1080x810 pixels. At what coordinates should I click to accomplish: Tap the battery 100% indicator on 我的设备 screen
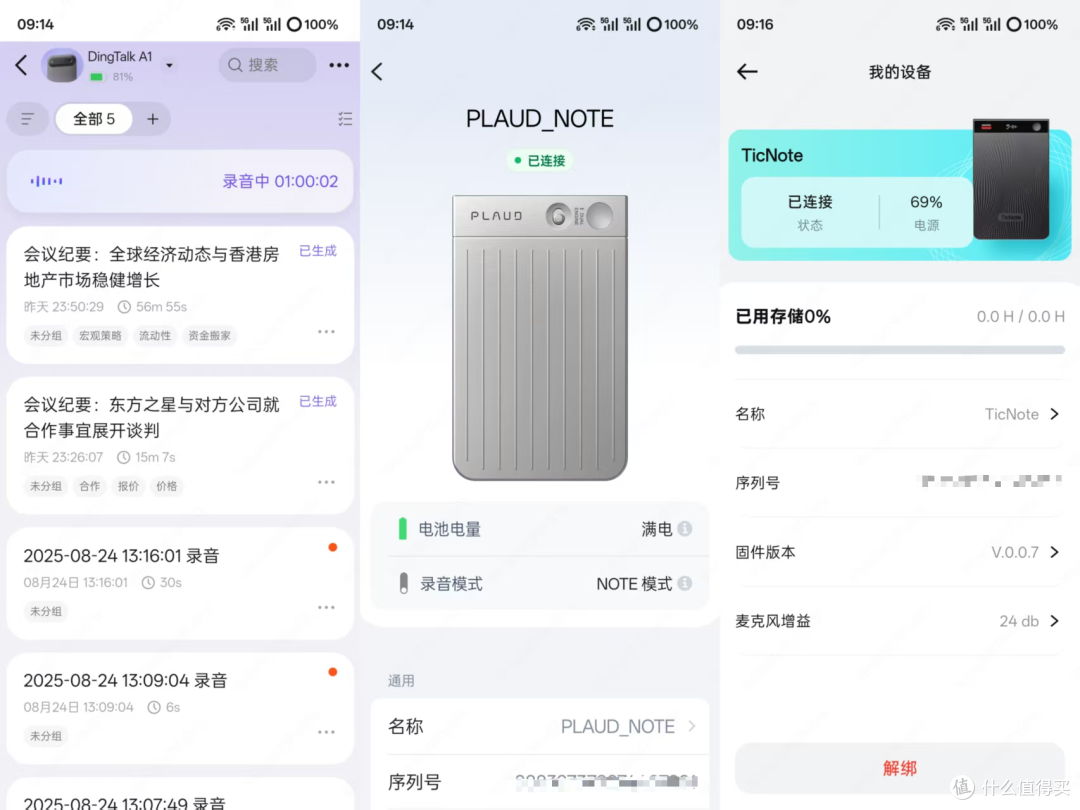pyautogui.click(x=1032, y=24)
